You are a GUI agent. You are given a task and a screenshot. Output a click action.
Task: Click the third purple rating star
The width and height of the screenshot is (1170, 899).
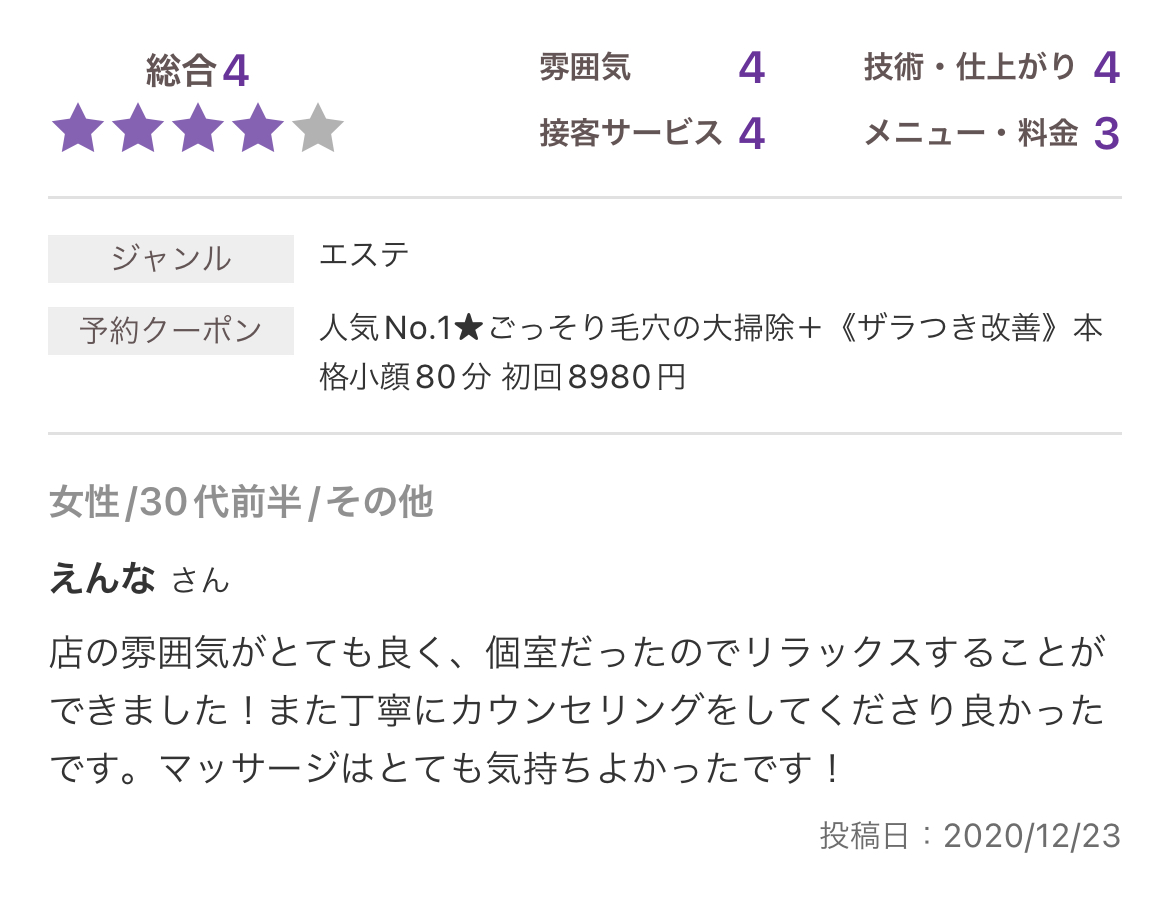pyautogui.click(x=198, y=128)
